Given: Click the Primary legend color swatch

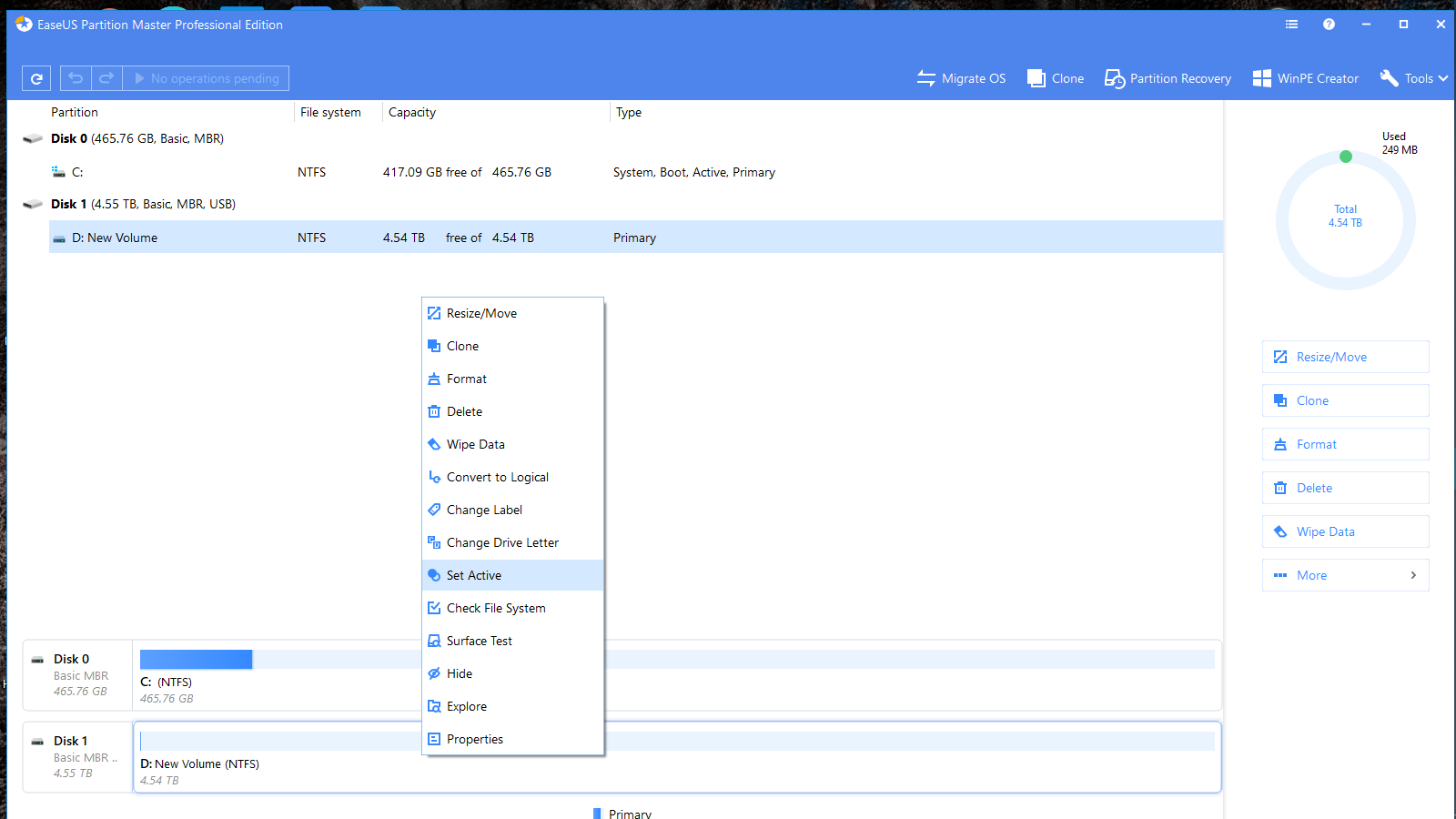Looking at the screenshot, I should 597,814.
